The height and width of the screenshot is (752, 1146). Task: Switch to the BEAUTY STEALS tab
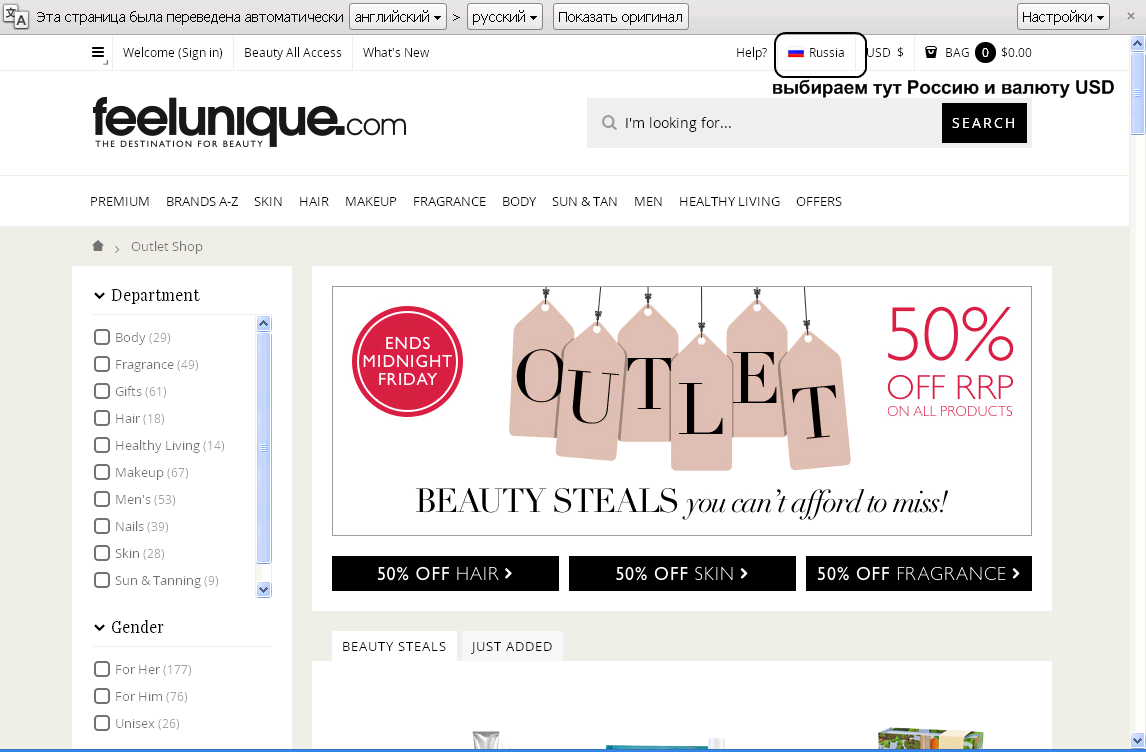pos(394,646)
